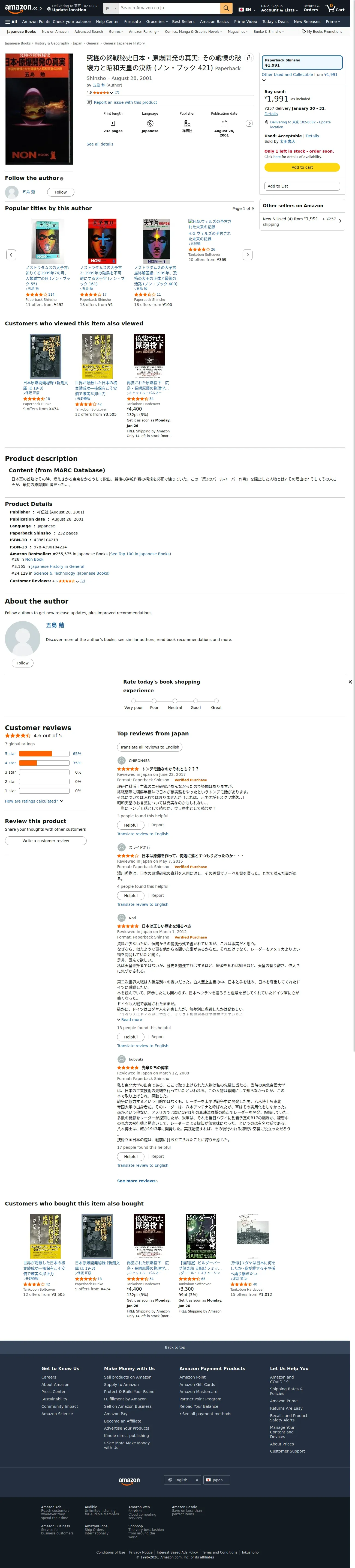The image size is (355, 1568).
Task: Select the Japanese Books subnav tab
Action: pos(21,32)
